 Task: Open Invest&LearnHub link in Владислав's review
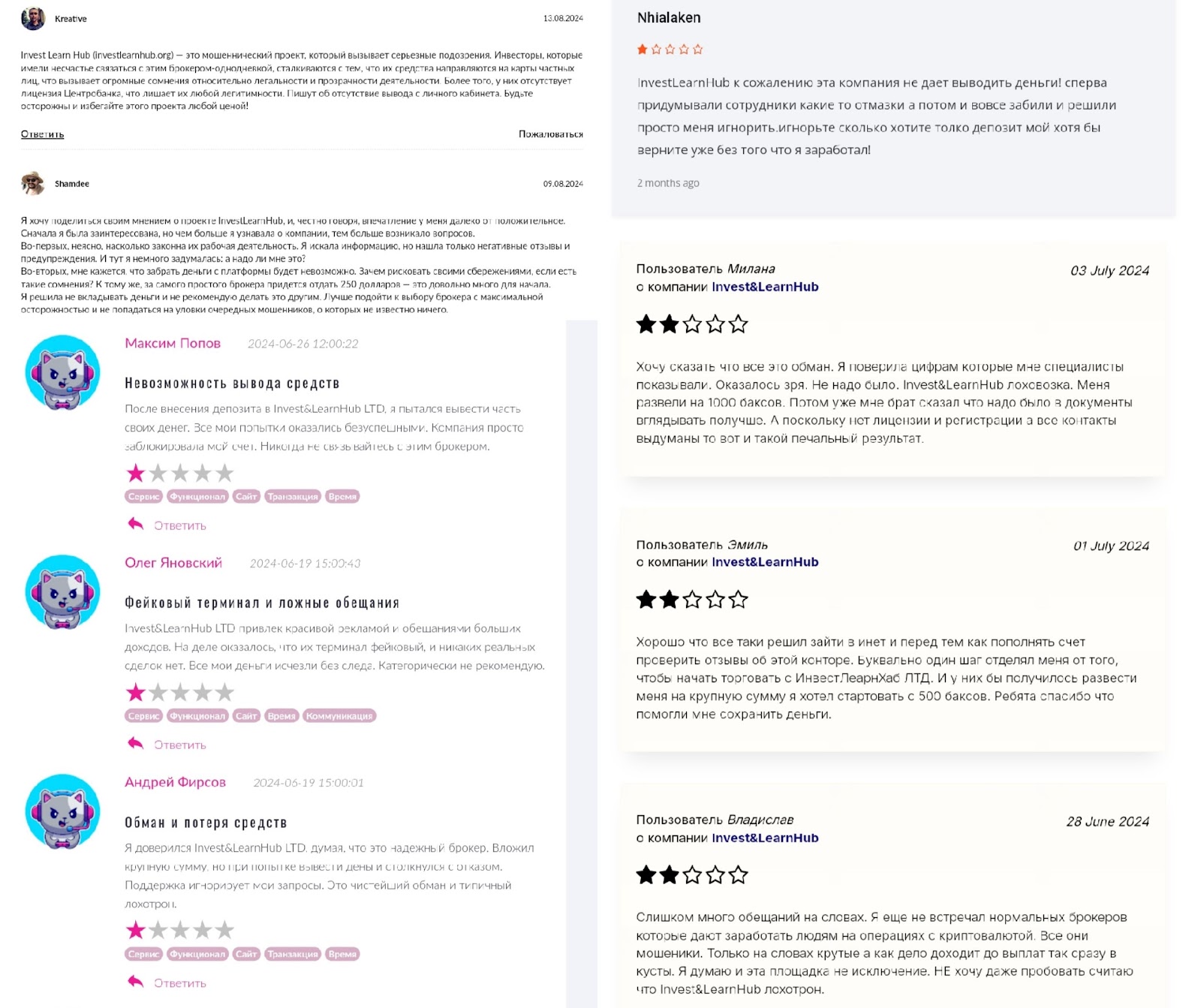coord(764,838)
